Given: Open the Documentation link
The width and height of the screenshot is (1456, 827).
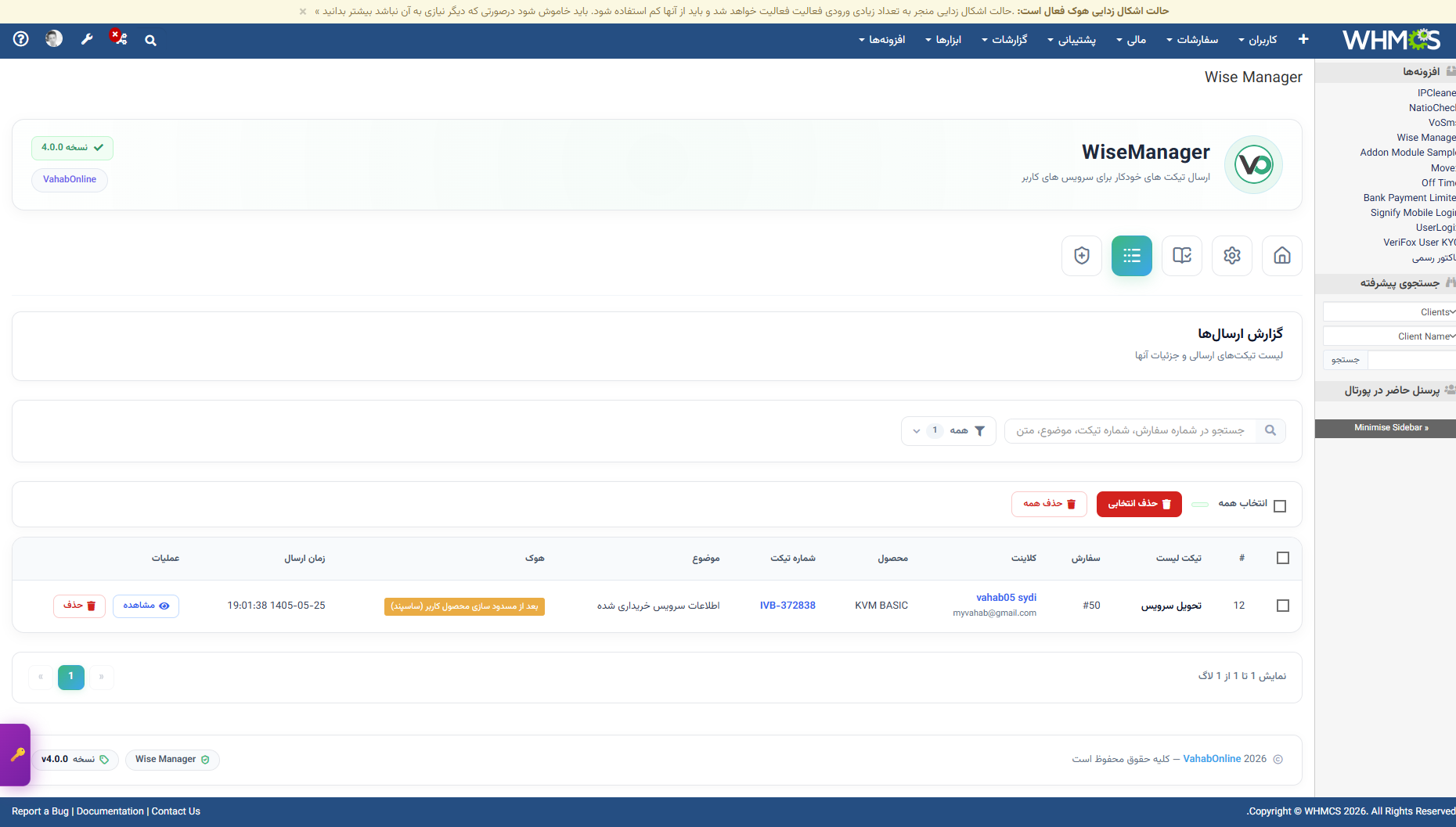Looking at the screenshot, I should click(x=110, y=811).
